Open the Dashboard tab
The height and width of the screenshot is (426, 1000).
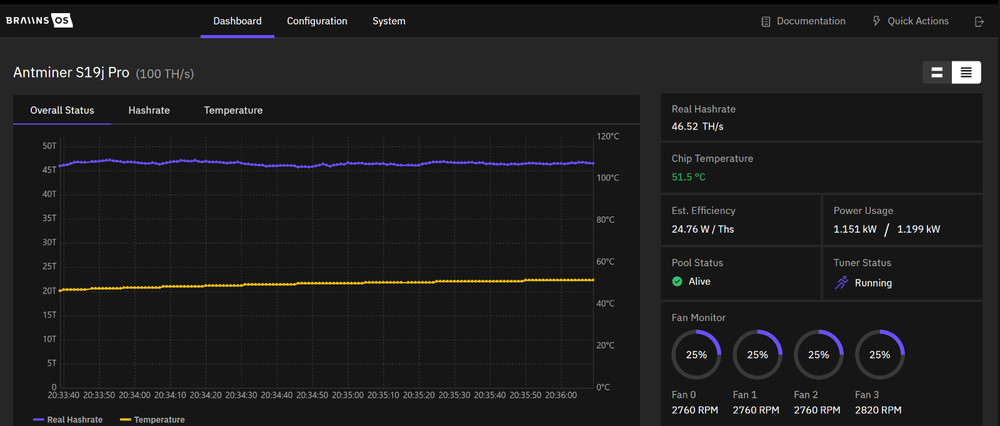pos(237,21)
